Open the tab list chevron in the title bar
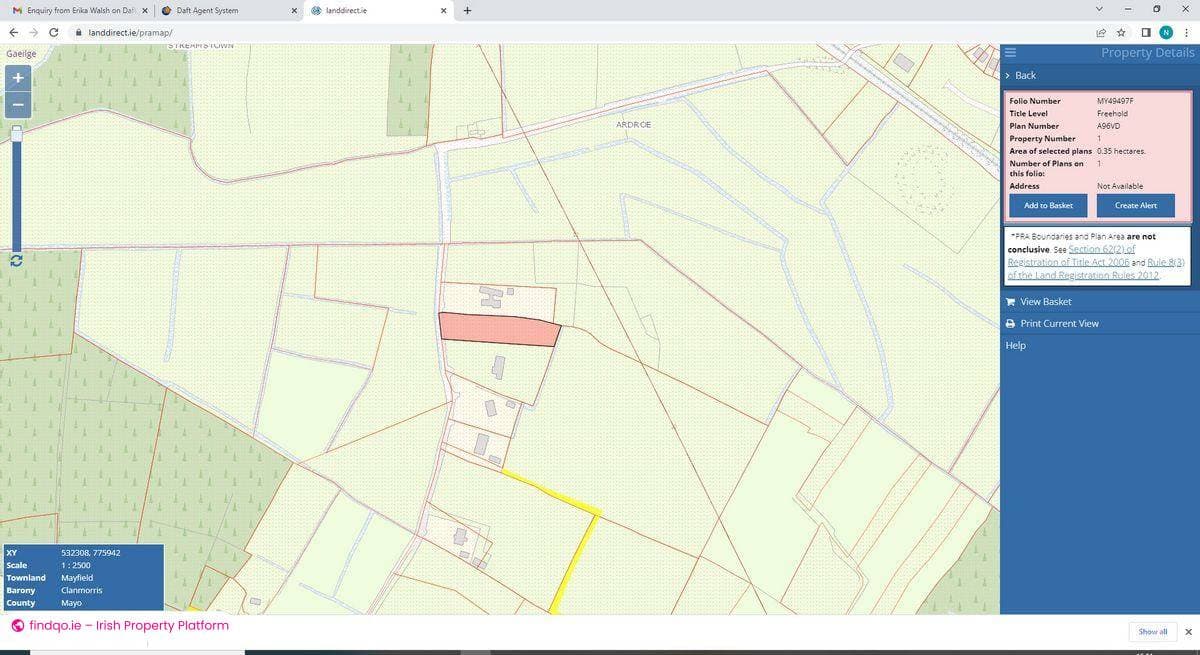Screen dimensions: 1200x655 pyautogui.click(x=1100, y=10)
